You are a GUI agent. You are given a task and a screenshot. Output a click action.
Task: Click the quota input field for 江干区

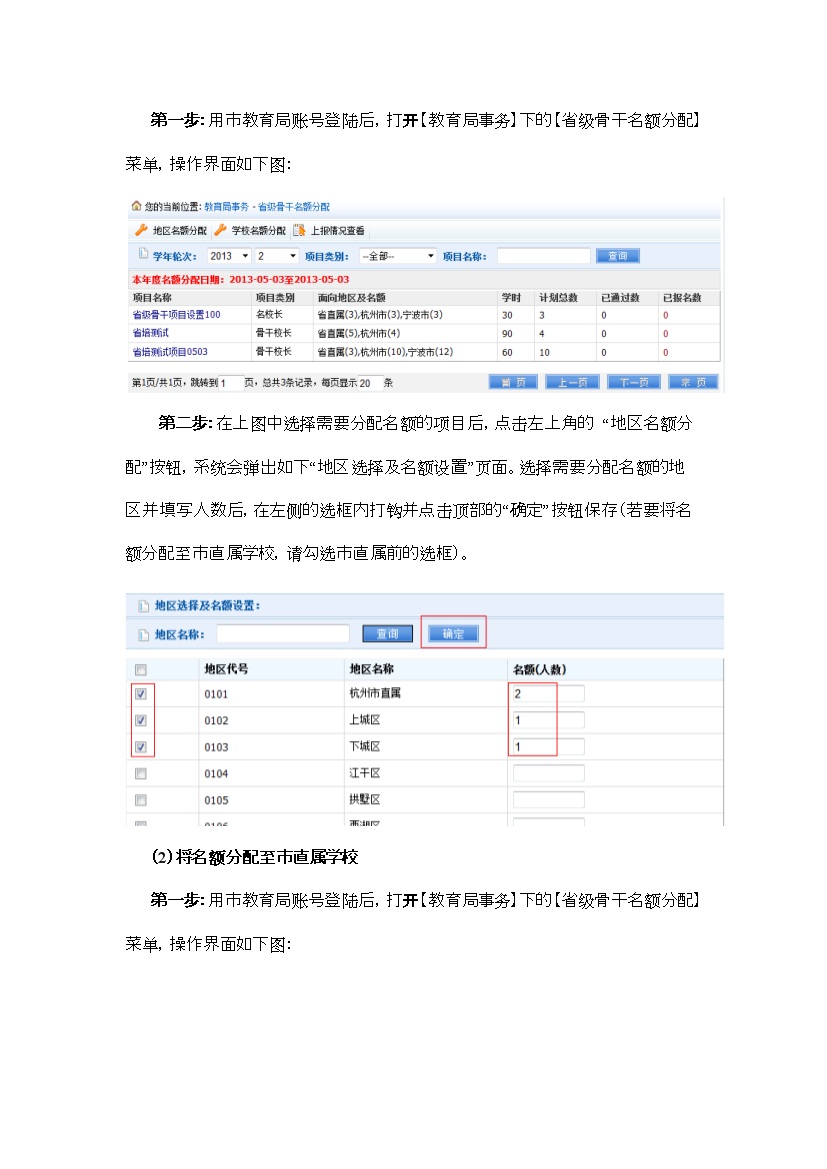[548, 773]
